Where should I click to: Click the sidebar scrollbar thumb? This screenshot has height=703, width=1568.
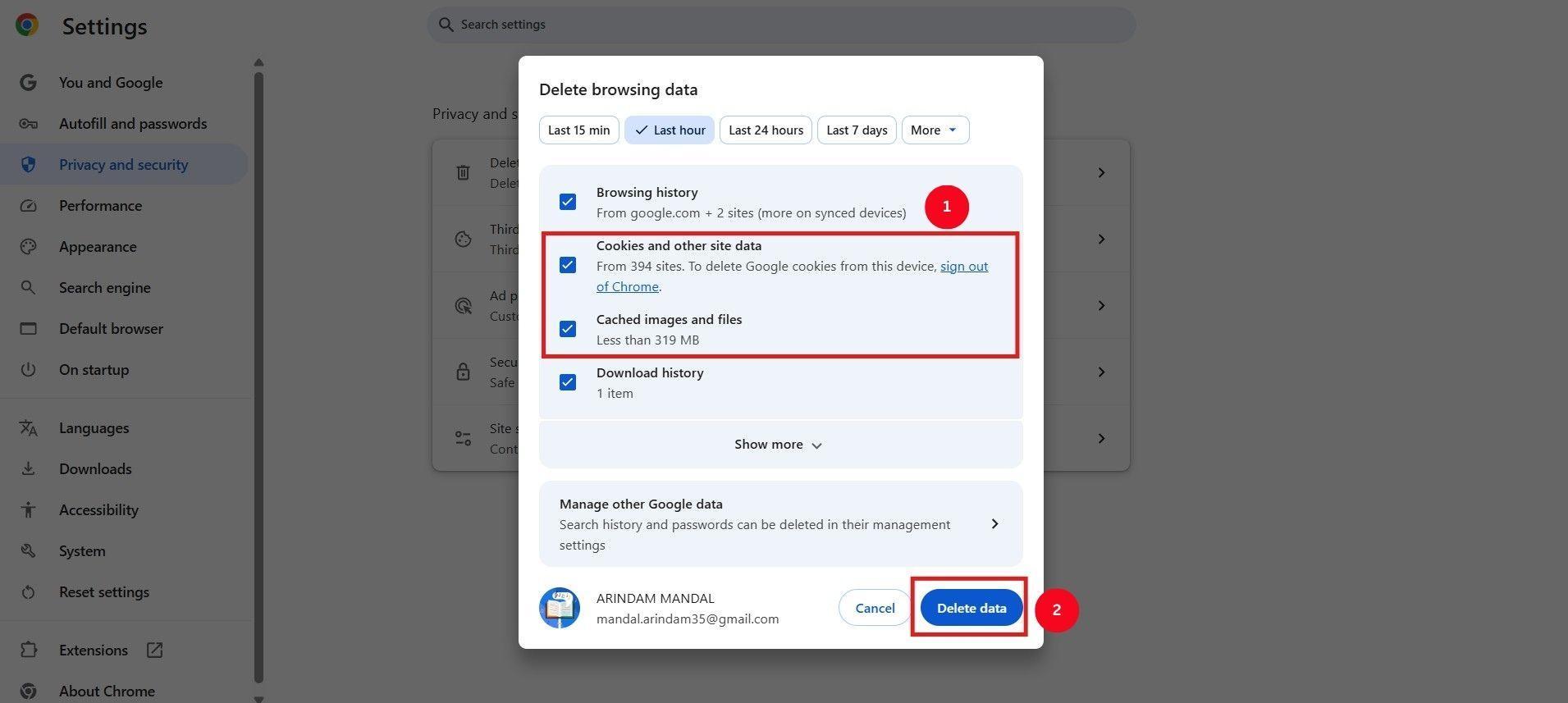click(259, 377)
